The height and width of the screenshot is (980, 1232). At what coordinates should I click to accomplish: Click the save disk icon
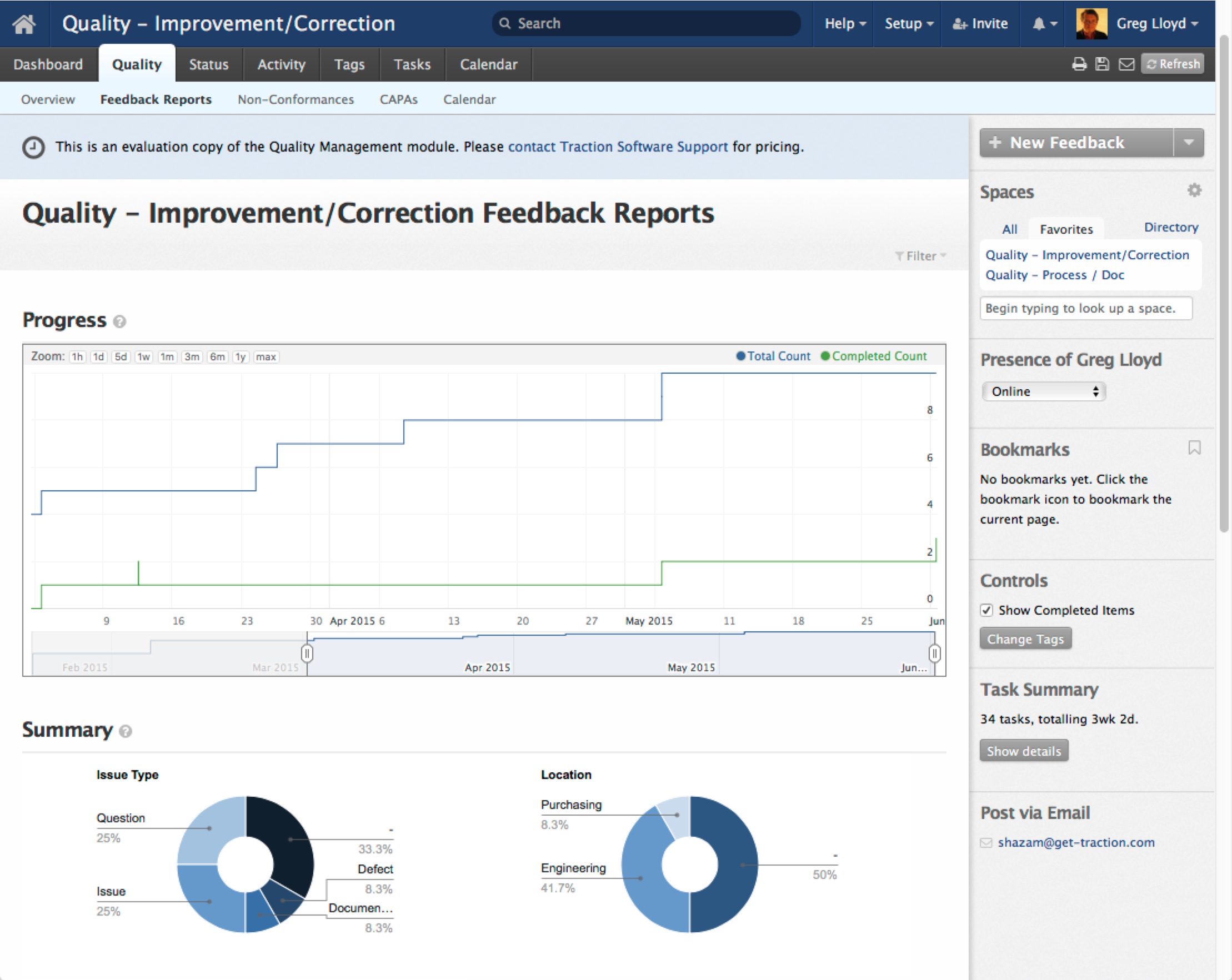tap(1102, 64)
